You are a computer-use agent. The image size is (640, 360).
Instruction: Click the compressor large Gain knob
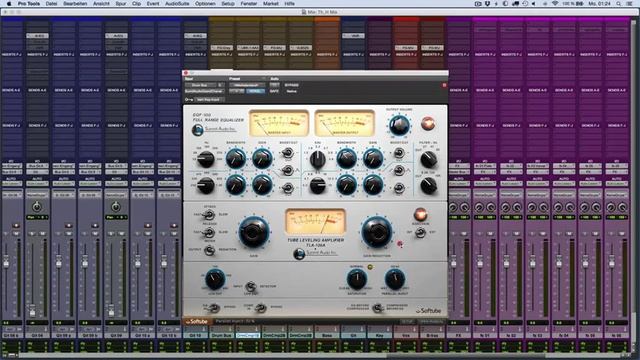click(253, 233)
